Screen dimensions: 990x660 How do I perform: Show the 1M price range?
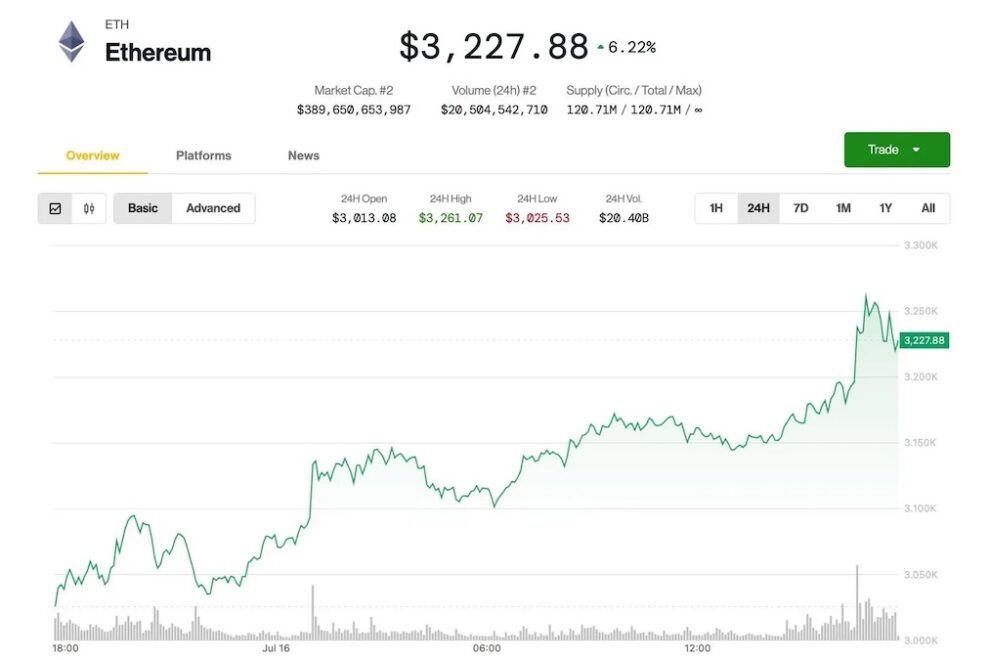pyautogui.click(x=843, y=208)
